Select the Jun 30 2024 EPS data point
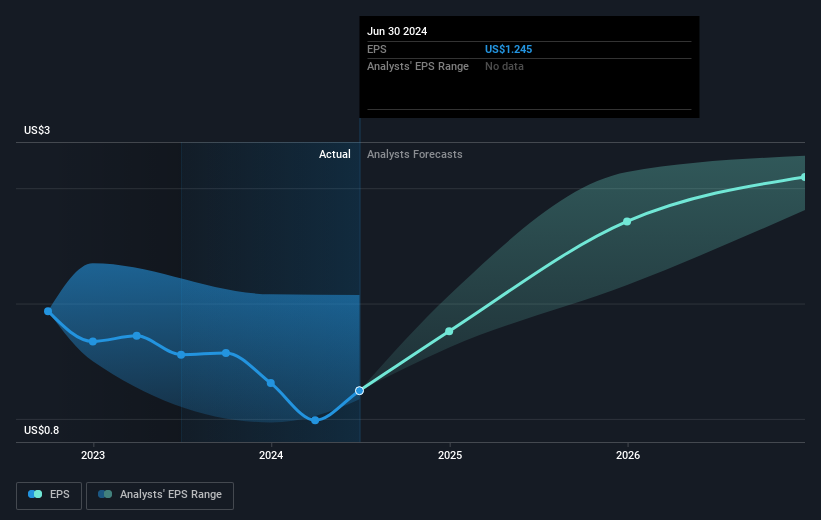 359,391
